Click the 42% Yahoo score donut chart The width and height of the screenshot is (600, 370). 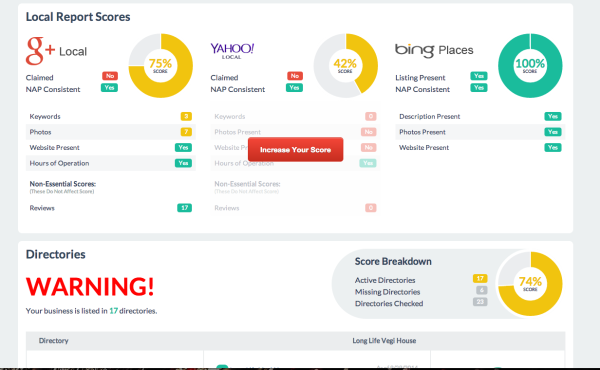[x=346, y=65]
